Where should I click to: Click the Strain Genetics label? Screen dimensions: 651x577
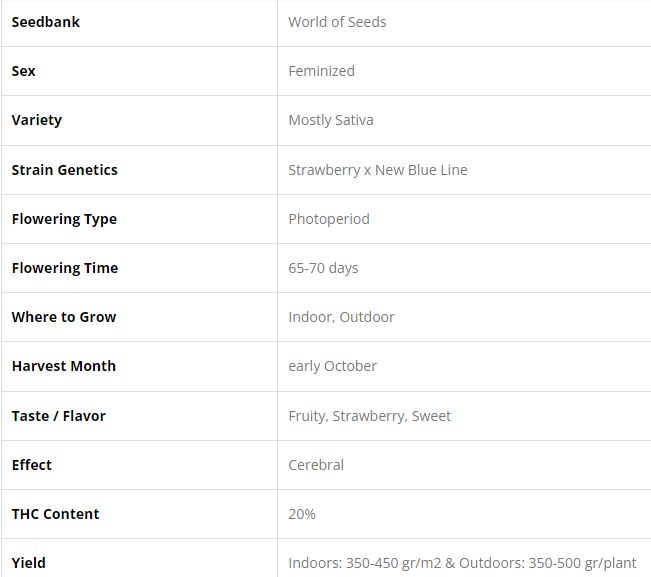(x=65, y=170)
